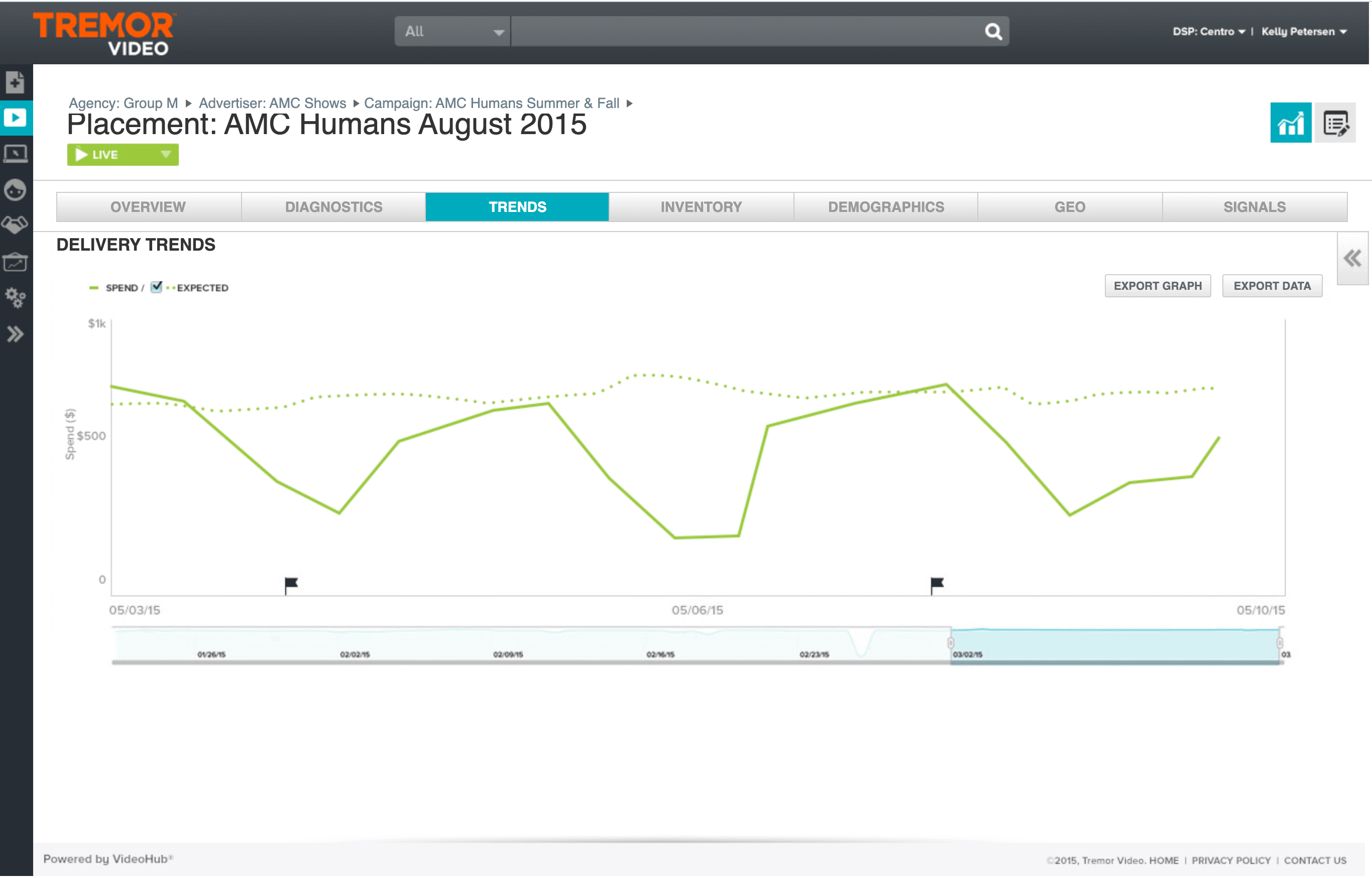
Task: Open Agency: Group M breadcrumb link
Action: coord(123,103)
